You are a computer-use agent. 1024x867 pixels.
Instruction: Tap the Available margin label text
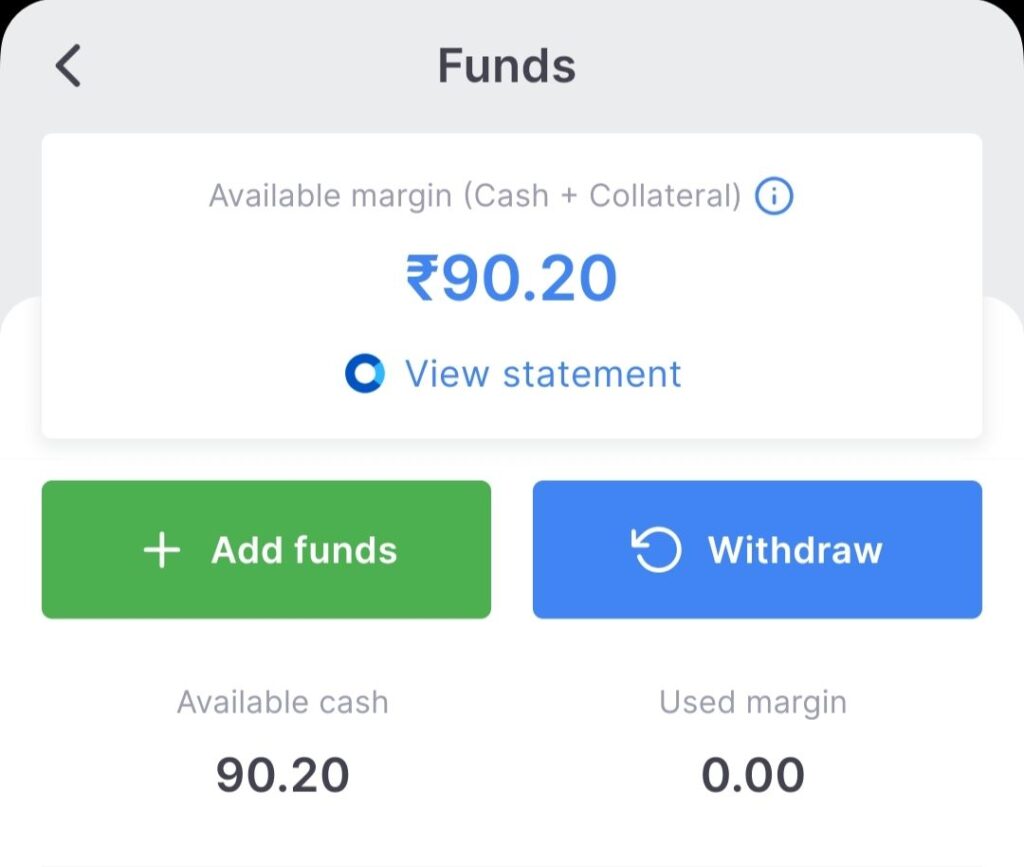[x=330, y=196]
